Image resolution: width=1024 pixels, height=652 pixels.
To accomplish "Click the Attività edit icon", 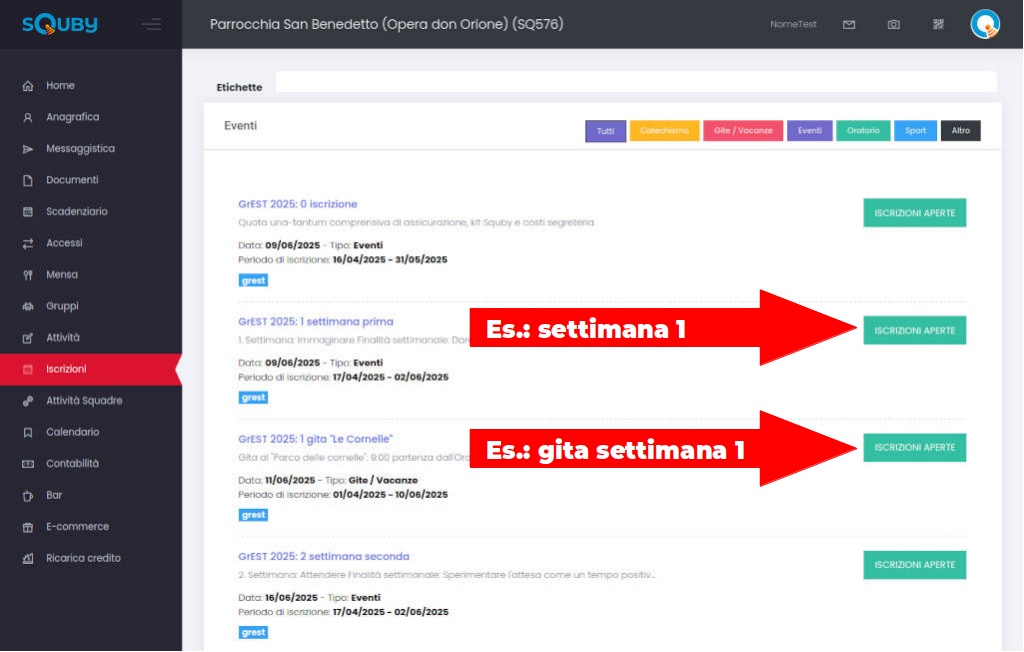I will pyautogui.click(x=27, y=338).
